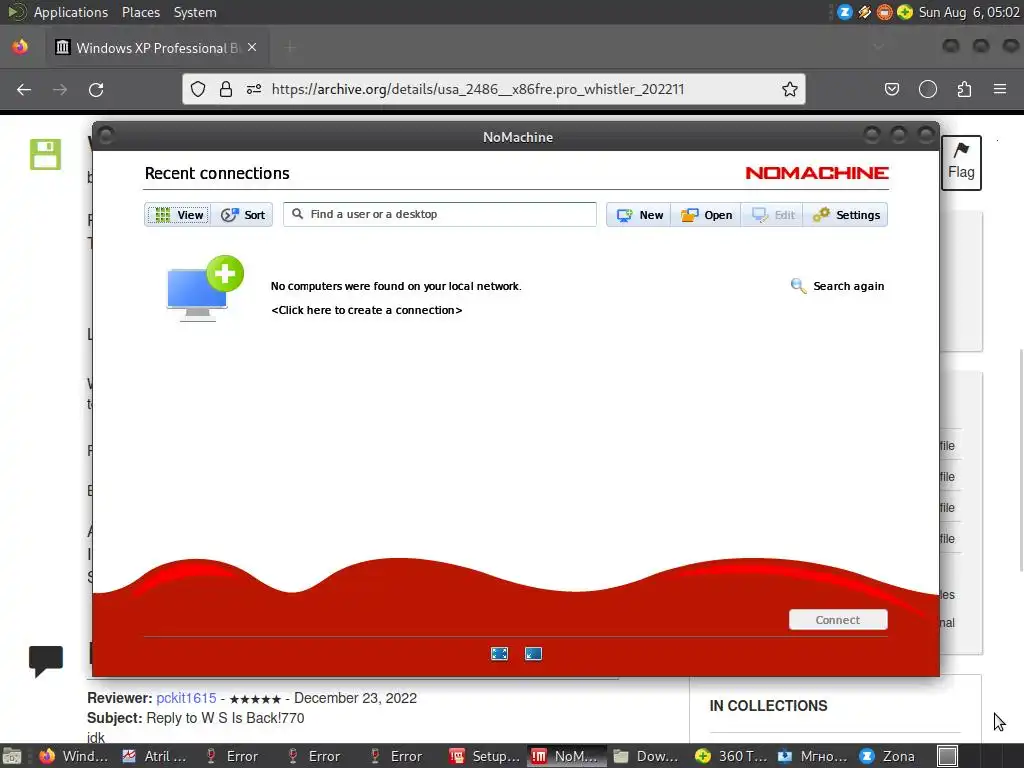
Task: Open the Places menu
Action: point(141,12)
